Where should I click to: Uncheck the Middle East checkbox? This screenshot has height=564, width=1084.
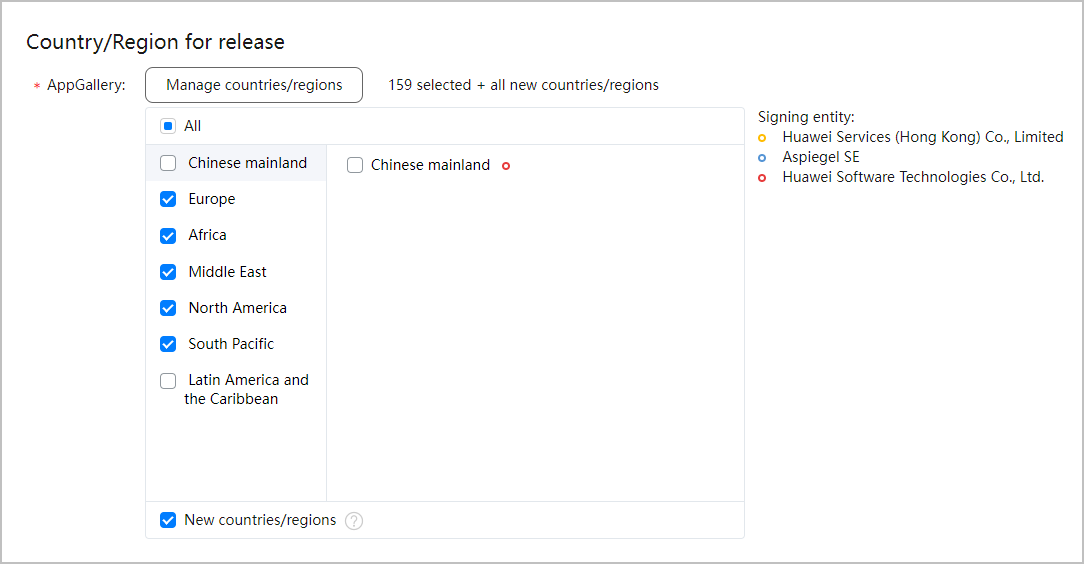pyautogui.click(x=168, y=272)
